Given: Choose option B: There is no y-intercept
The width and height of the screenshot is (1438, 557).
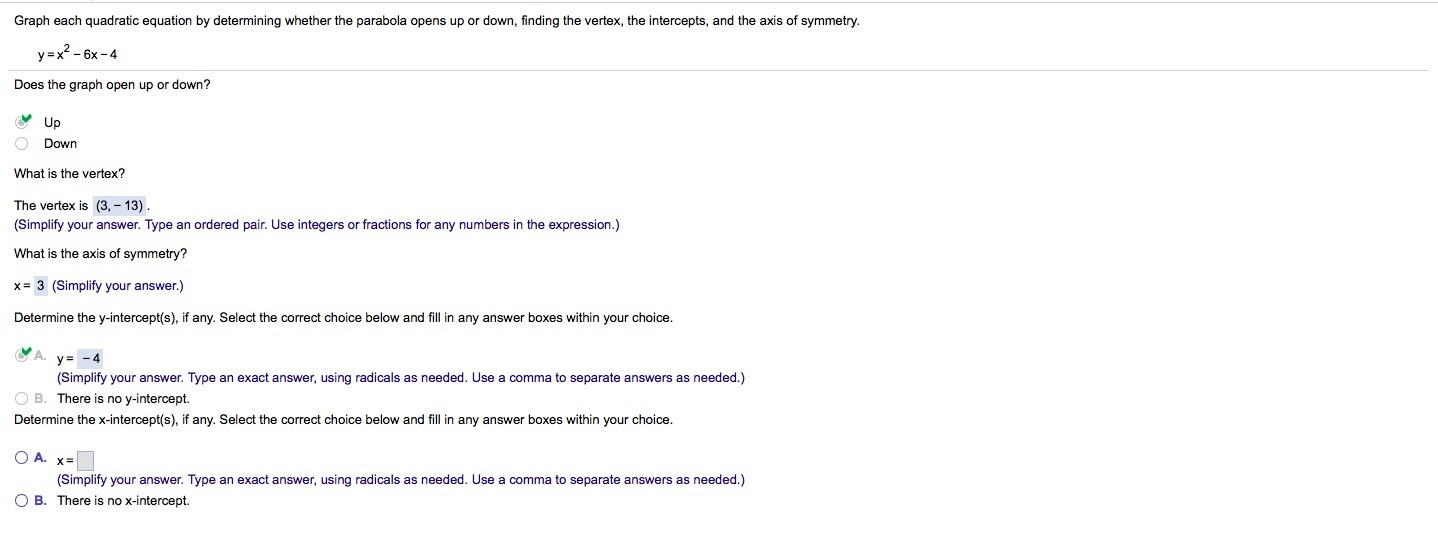Looking at the screenshot, I should click(x=22, y=398).
